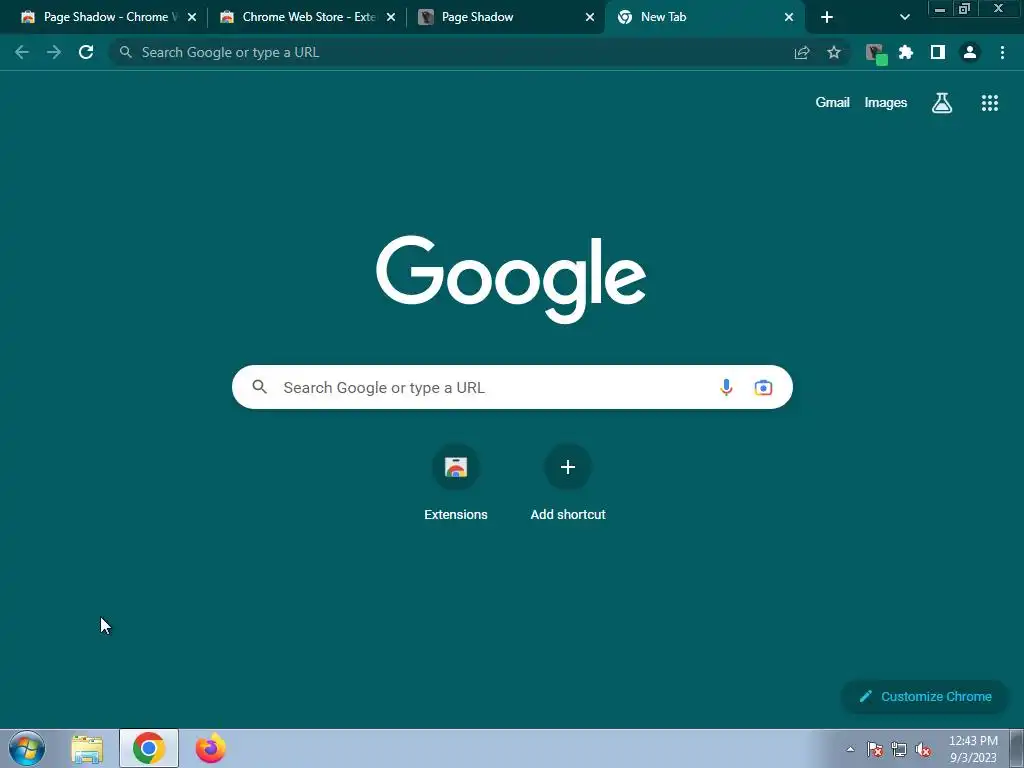
Task: Click the magnifier icon in the search box
Action: pyautogui.click(x=259, y=387)
